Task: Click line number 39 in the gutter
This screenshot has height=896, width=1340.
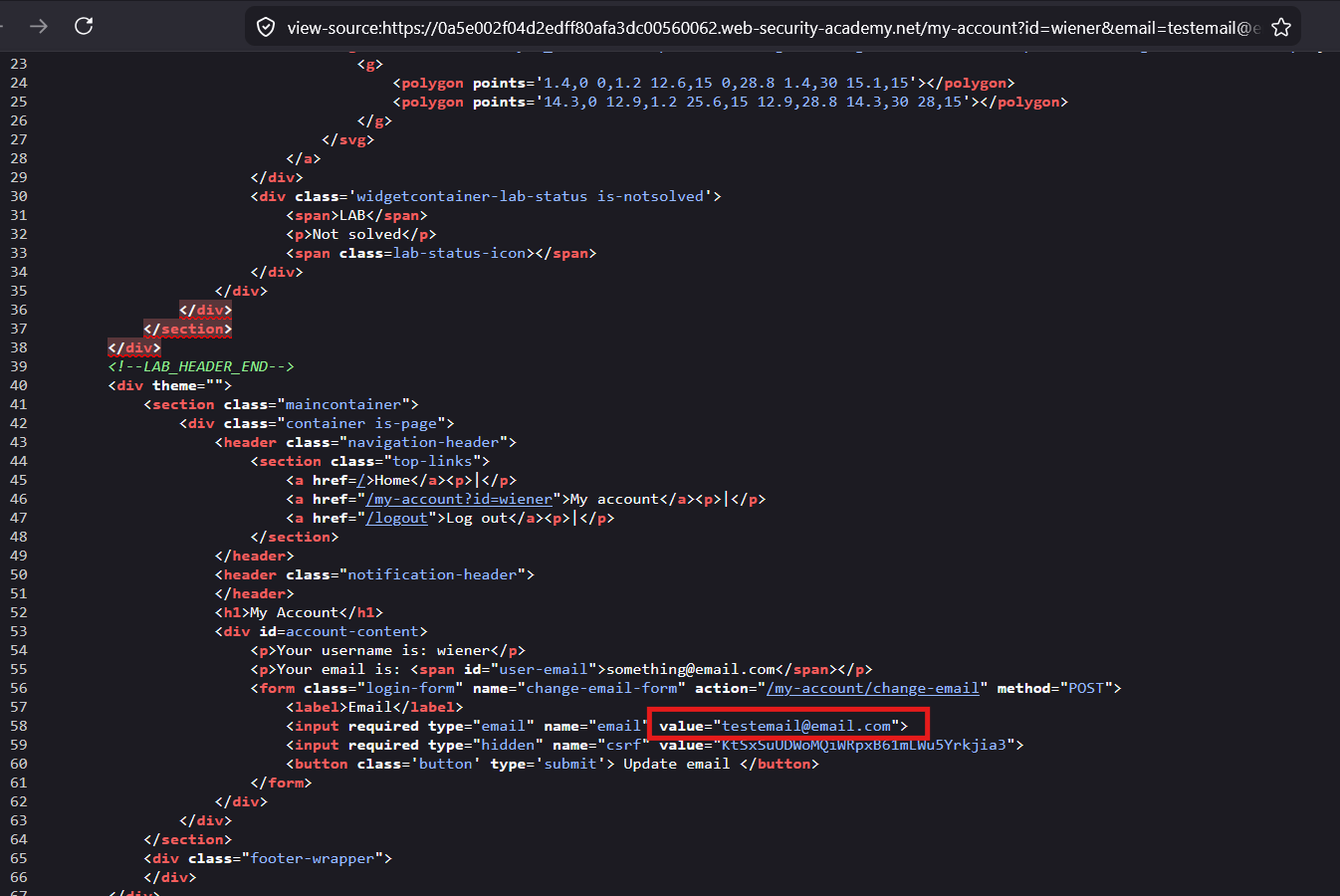Action: click(x=19, y=366)
